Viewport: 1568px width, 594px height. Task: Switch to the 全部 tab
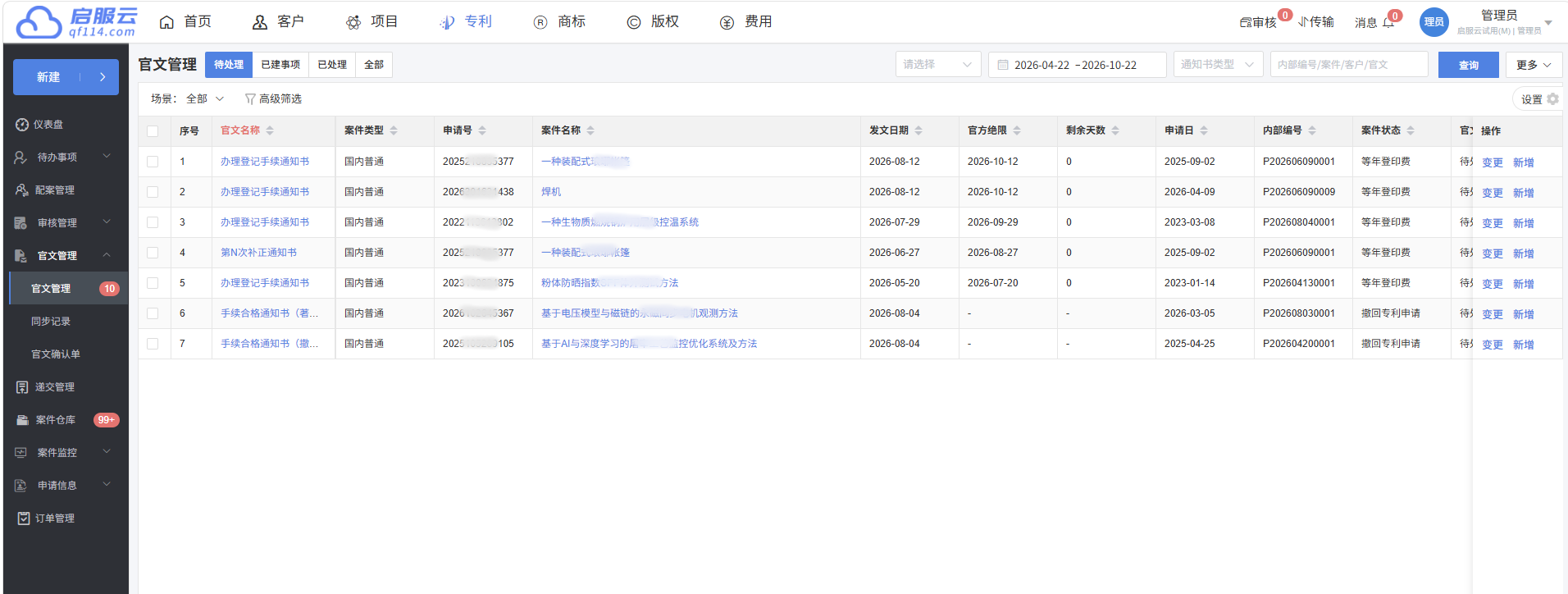pyautogui.click(x=374, y=65)
